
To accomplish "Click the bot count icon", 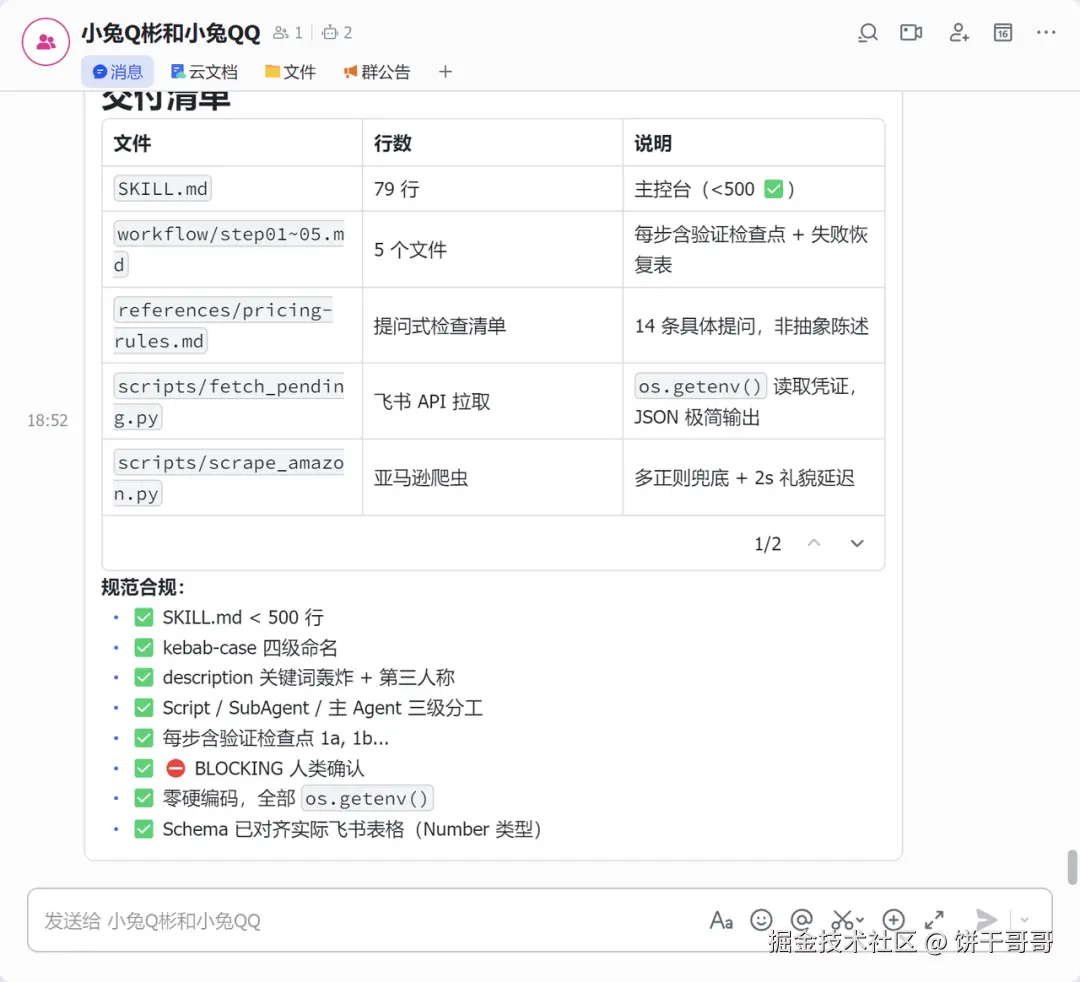I will 330,32.
